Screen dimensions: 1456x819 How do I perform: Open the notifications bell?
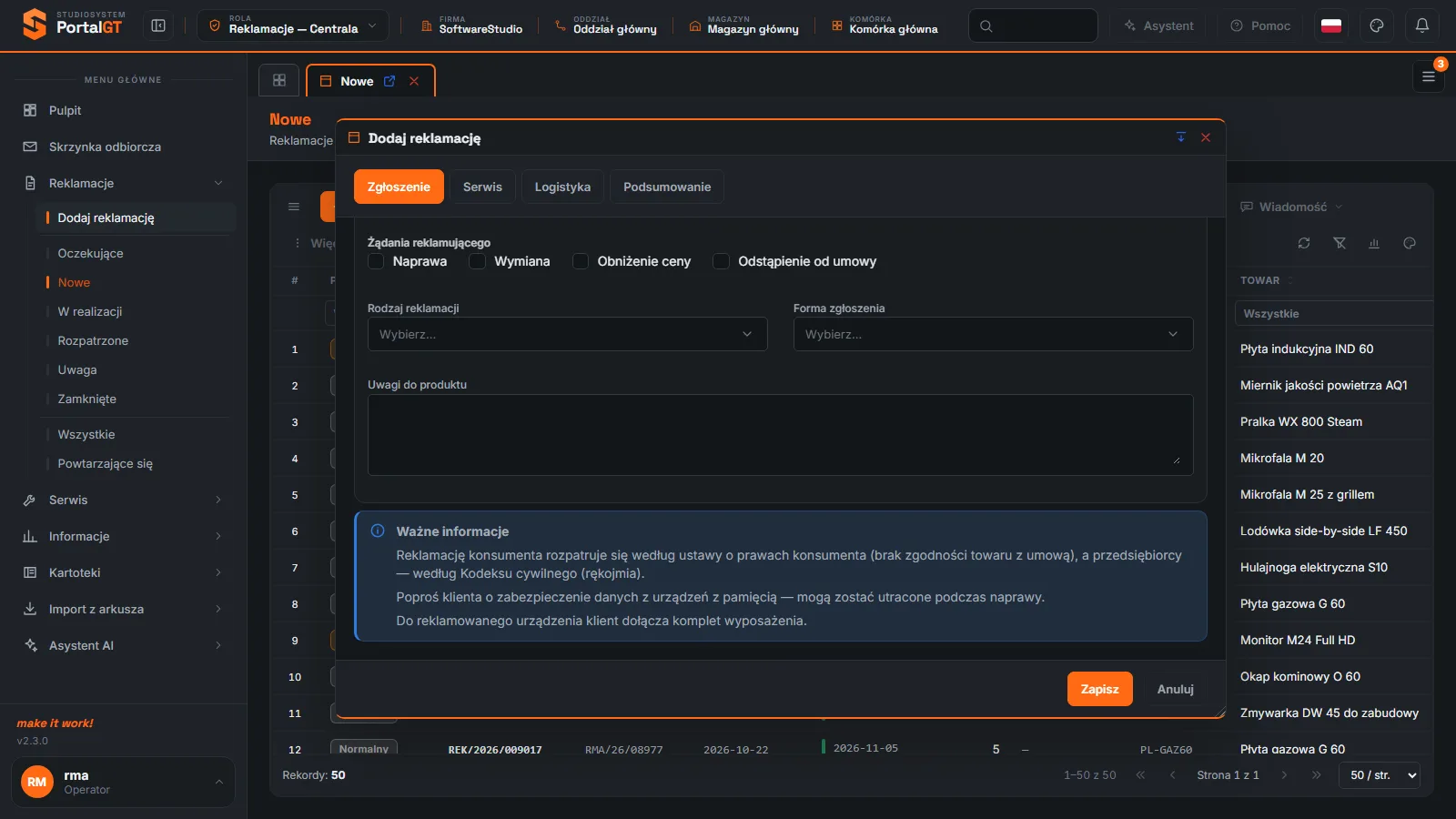pos(1422,25)
